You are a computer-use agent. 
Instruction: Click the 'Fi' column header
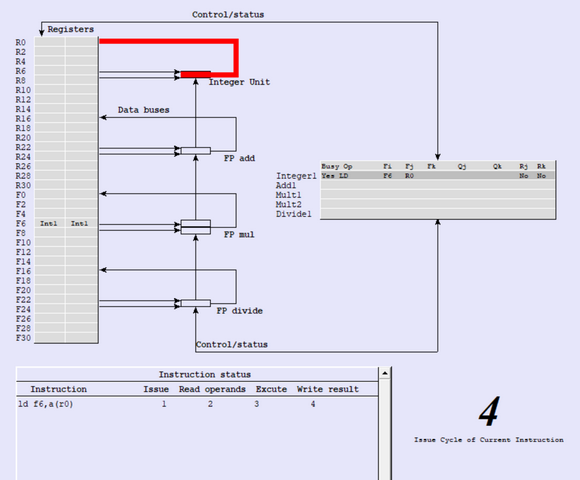(387, 166)
